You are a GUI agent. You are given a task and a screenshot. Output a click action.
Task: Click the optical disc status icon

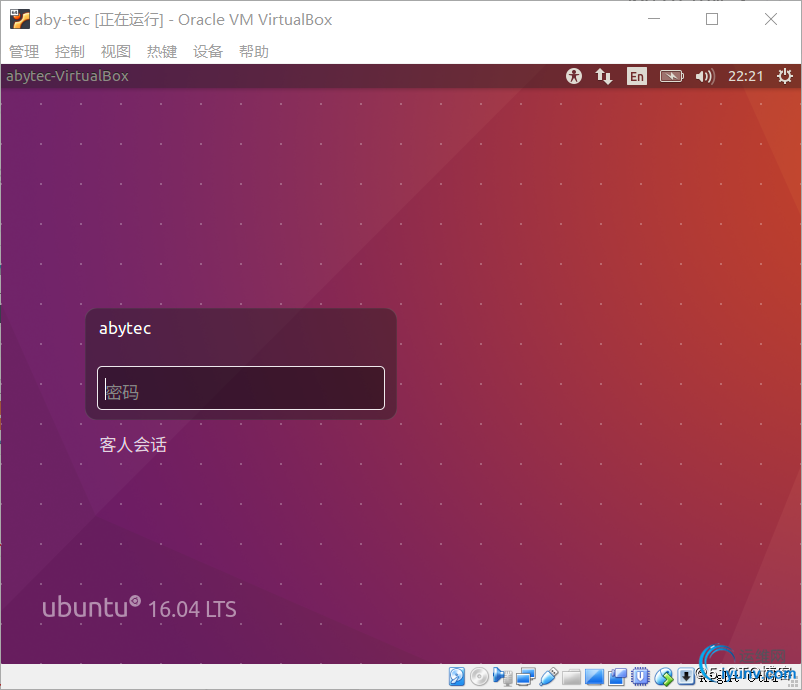(x=479, y=676)
